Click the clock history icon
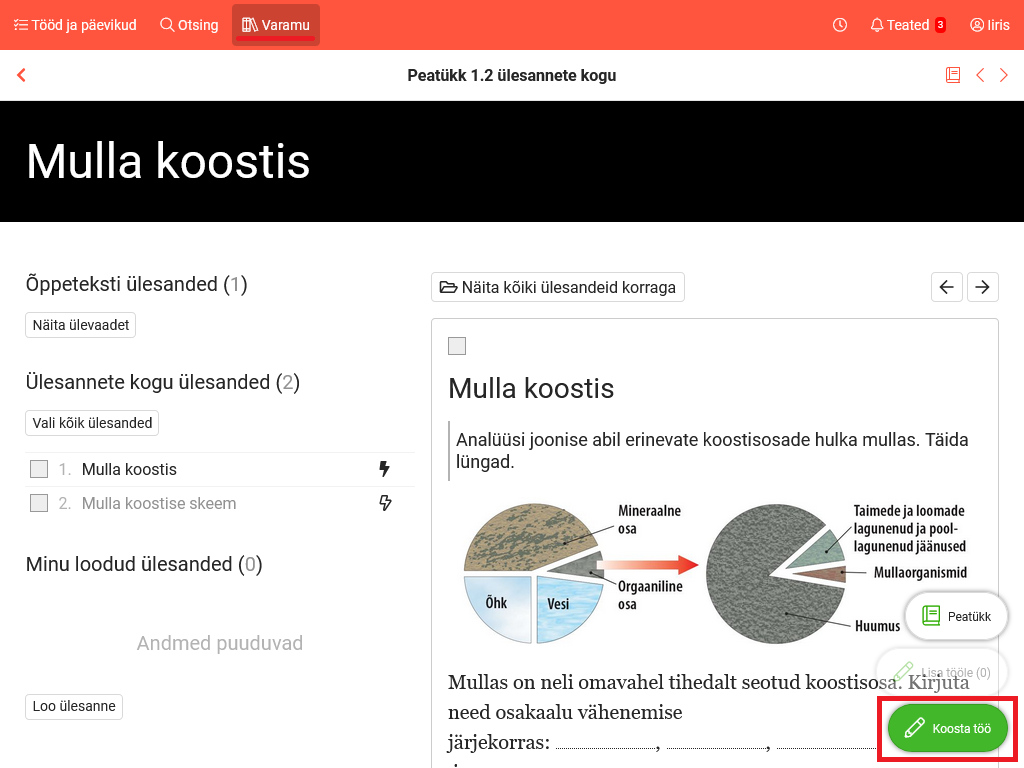Image resolution: width=1024 pixels, height=768 pixels. 840,25
